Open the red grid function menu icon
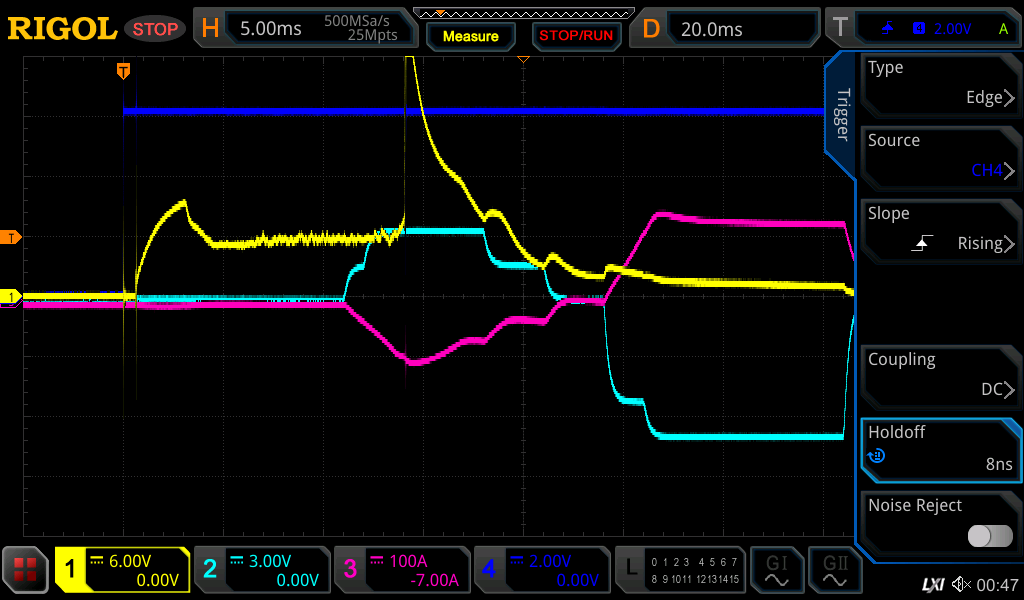 pos(25,571)
